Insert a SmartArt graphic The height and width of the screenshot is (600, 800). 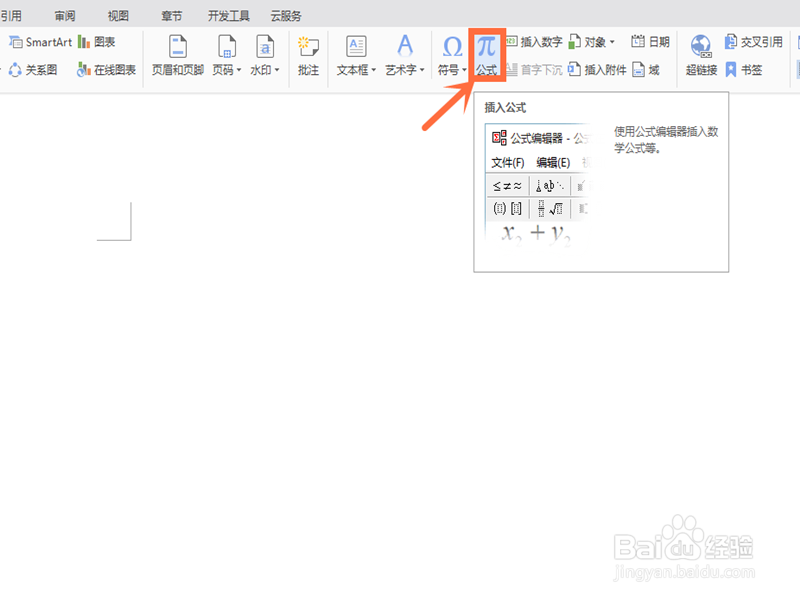pyautogui.click(x=40, y=42)
